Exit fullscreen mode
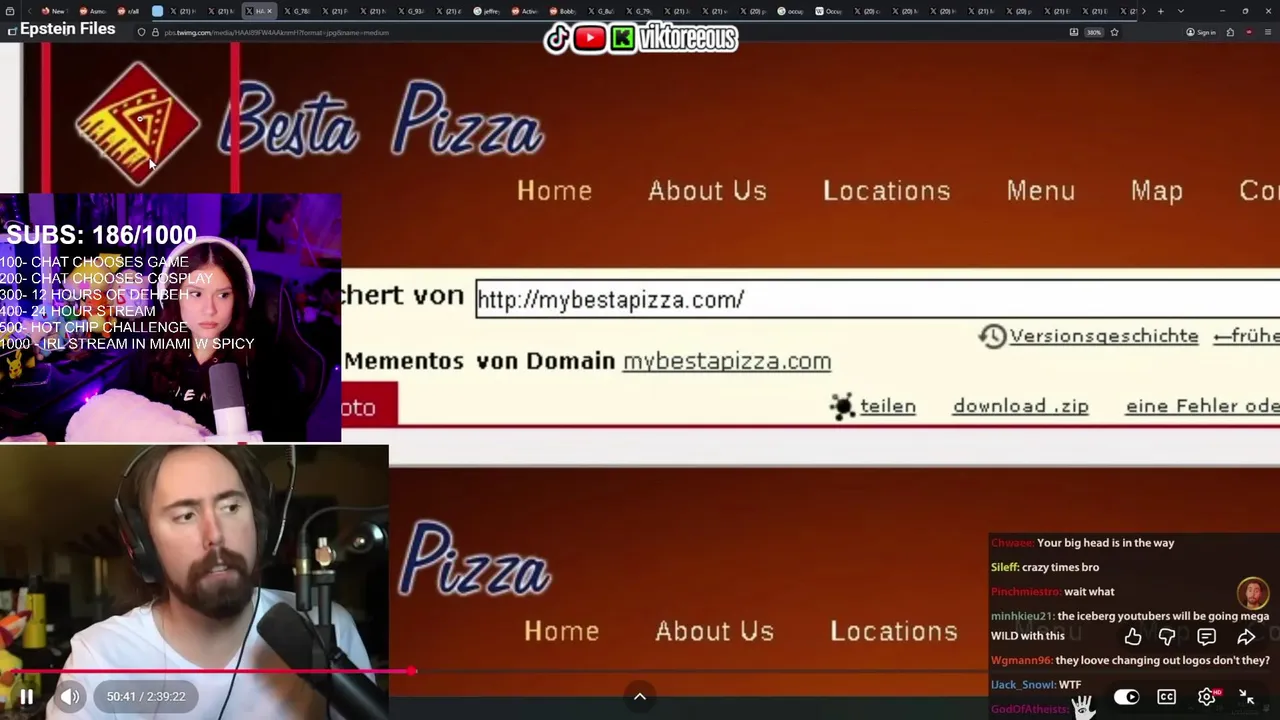Image resolution: width=1280 pixels, height=720 pixels. (x=1247, y=697)
